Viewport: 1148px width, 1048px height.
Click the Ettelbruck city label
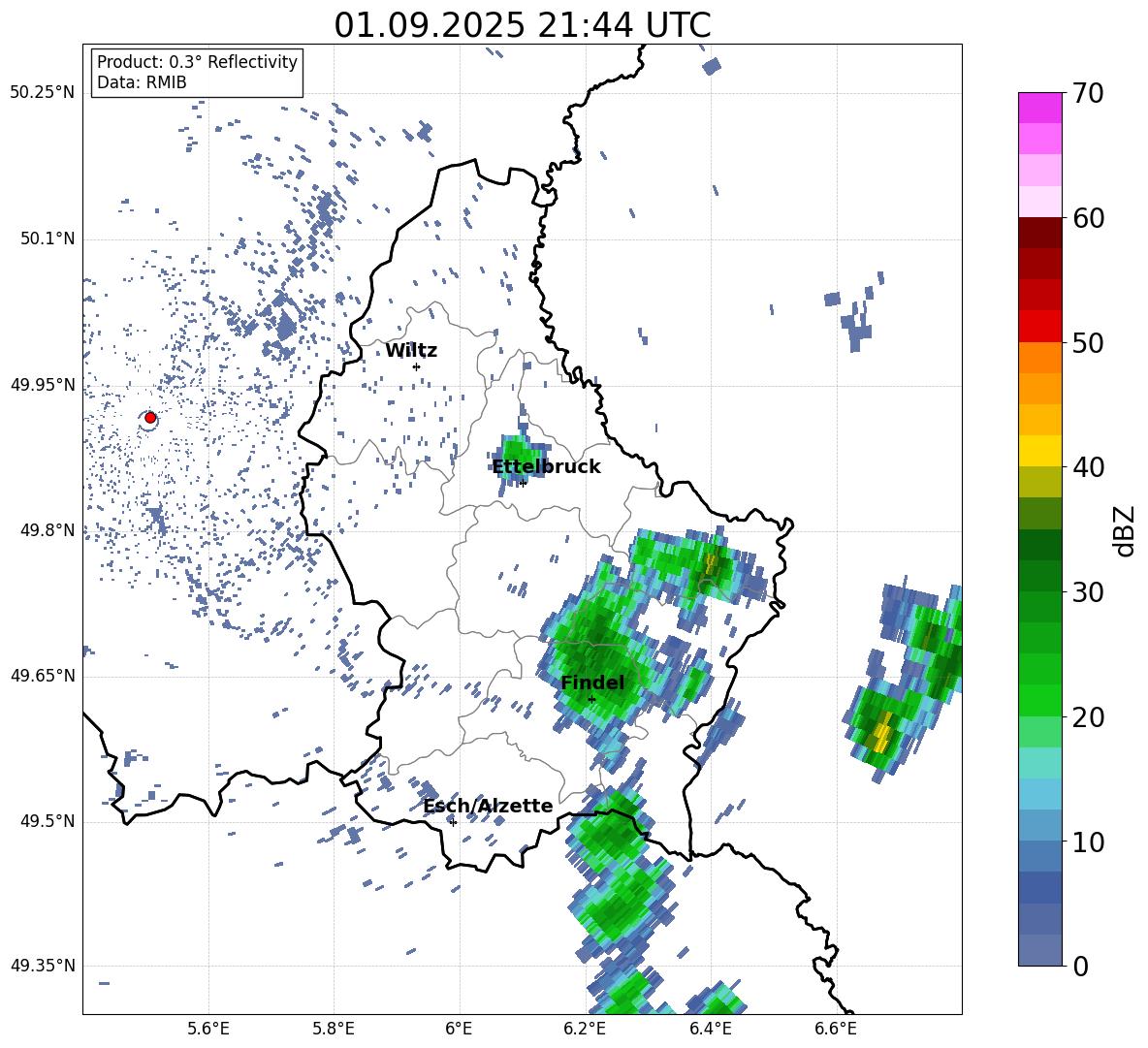(546, 467)
